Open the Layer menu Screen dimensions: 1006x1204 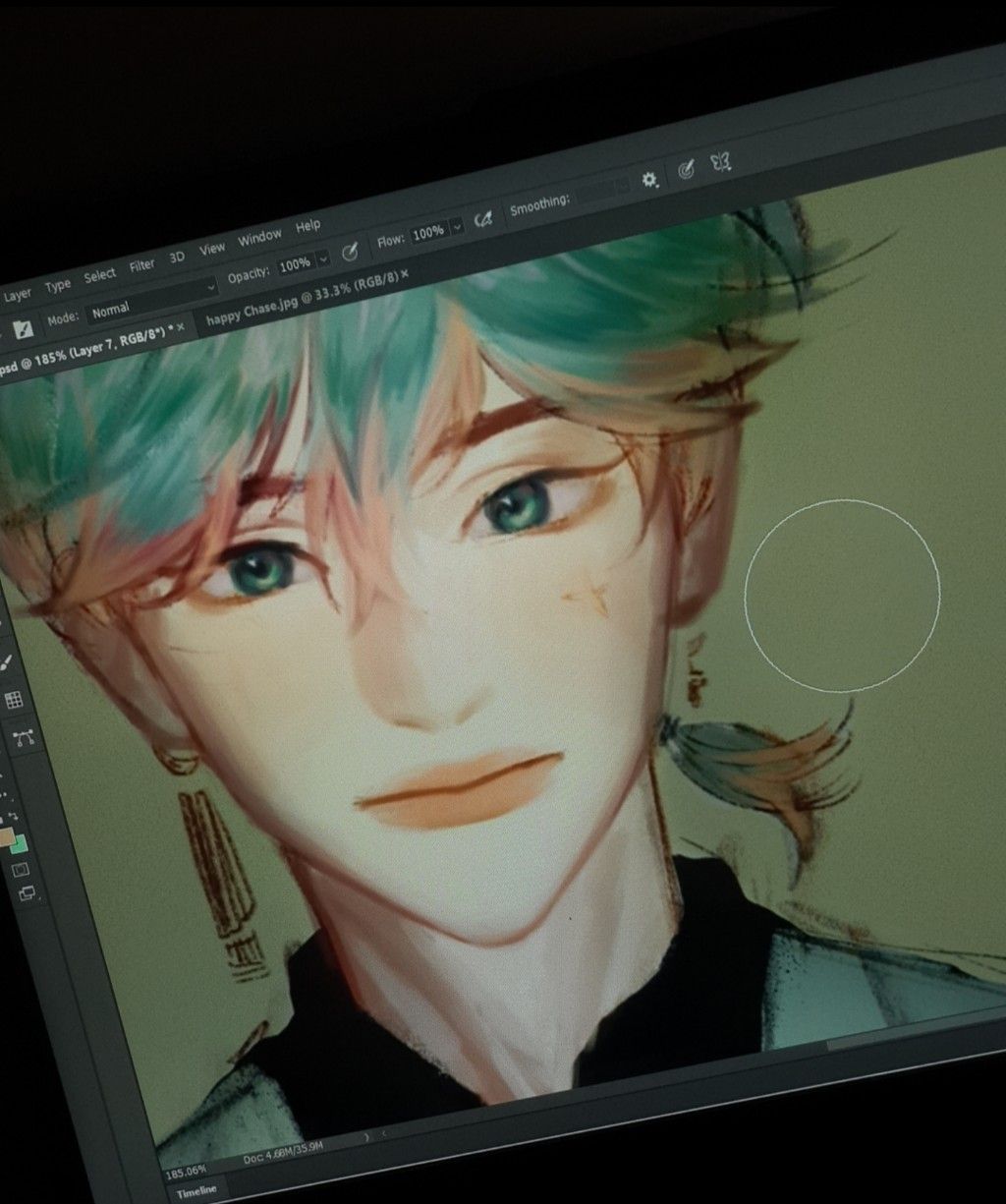tap(17, 294)
